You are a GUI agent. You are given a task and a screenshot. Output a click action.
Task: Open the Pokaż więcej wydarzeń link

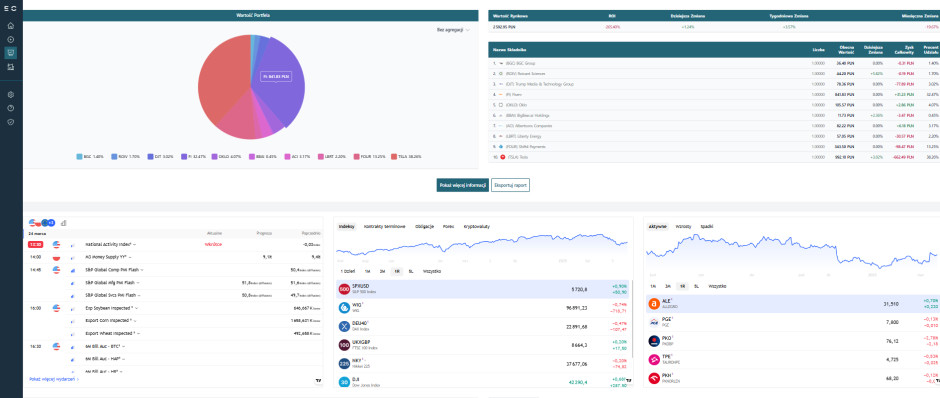[54, 379]
